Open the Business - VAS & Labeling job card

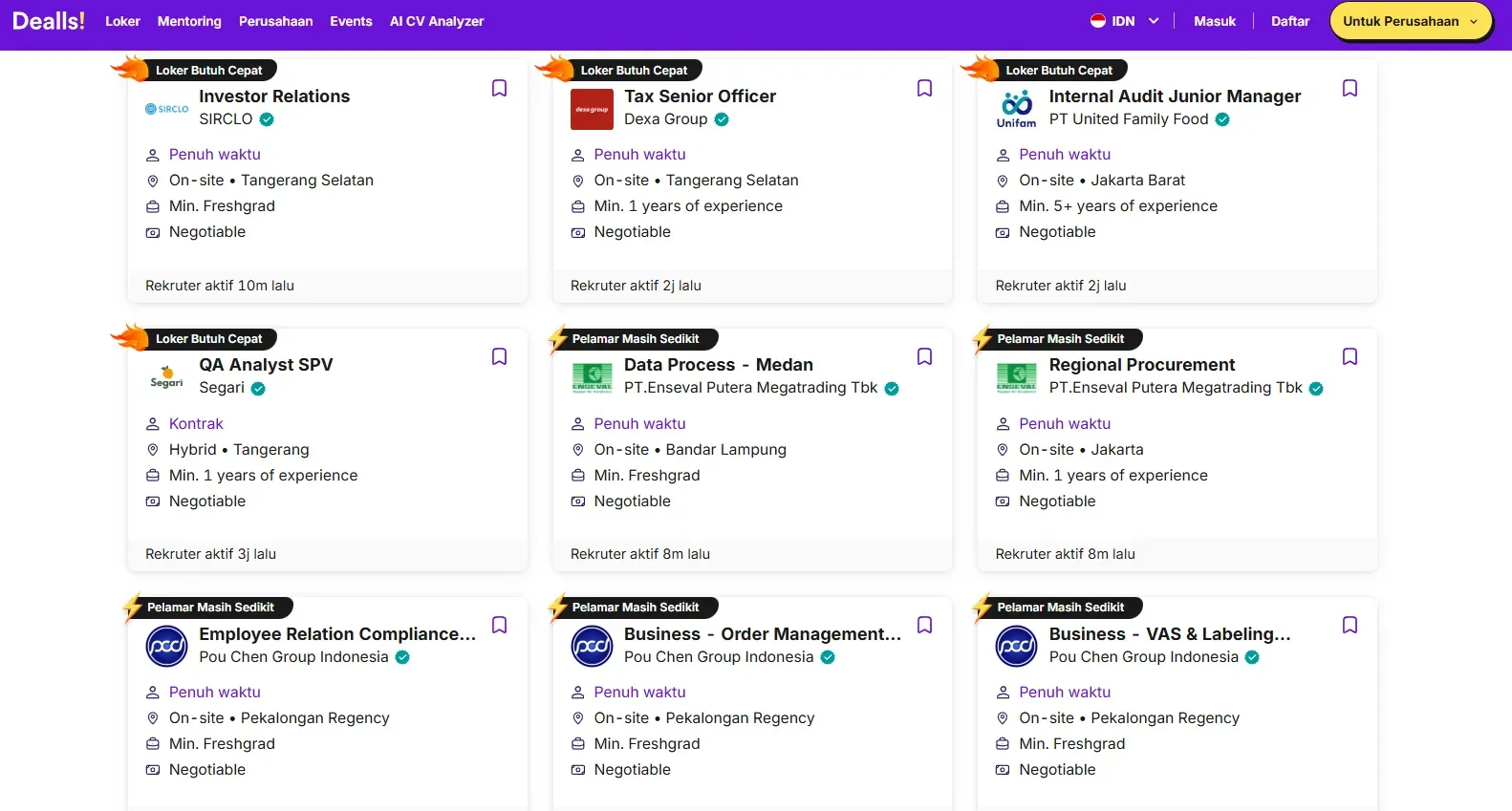click(x=1169, y=634)
